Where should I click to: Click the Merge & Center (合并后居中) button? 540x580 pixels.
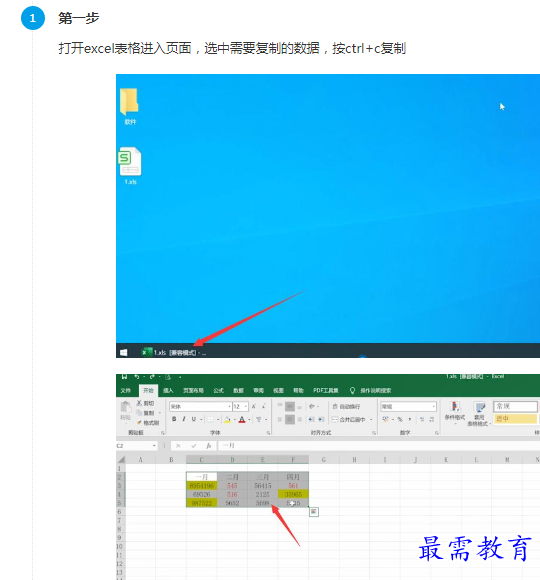pos(348,419)
